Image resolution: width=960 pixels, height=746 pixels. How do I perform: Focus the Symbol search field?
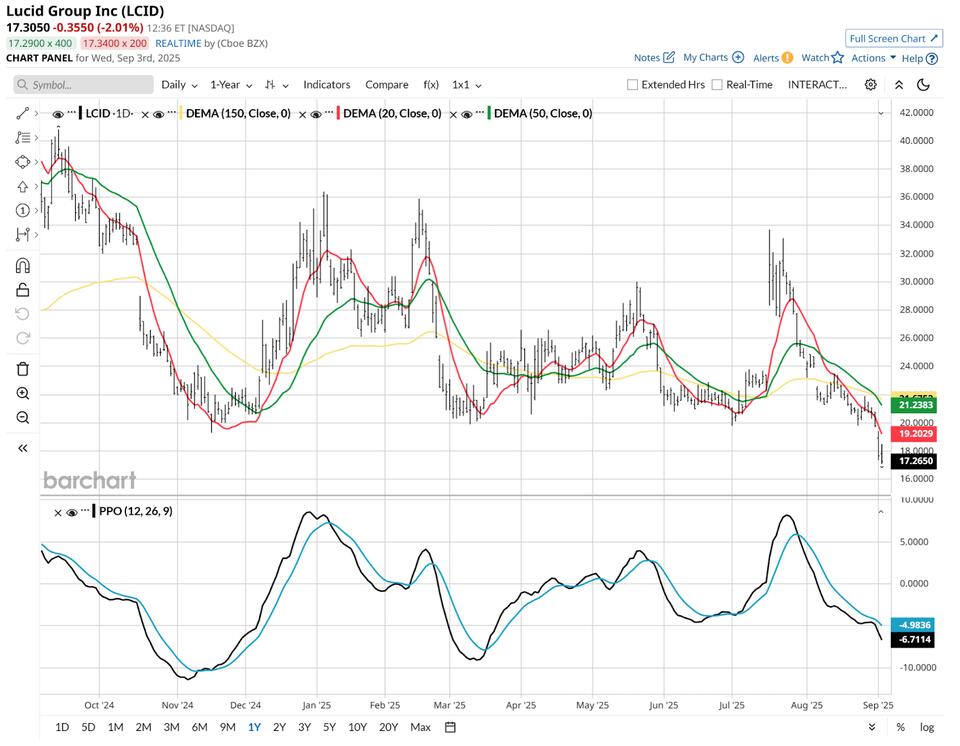[83, 85]
